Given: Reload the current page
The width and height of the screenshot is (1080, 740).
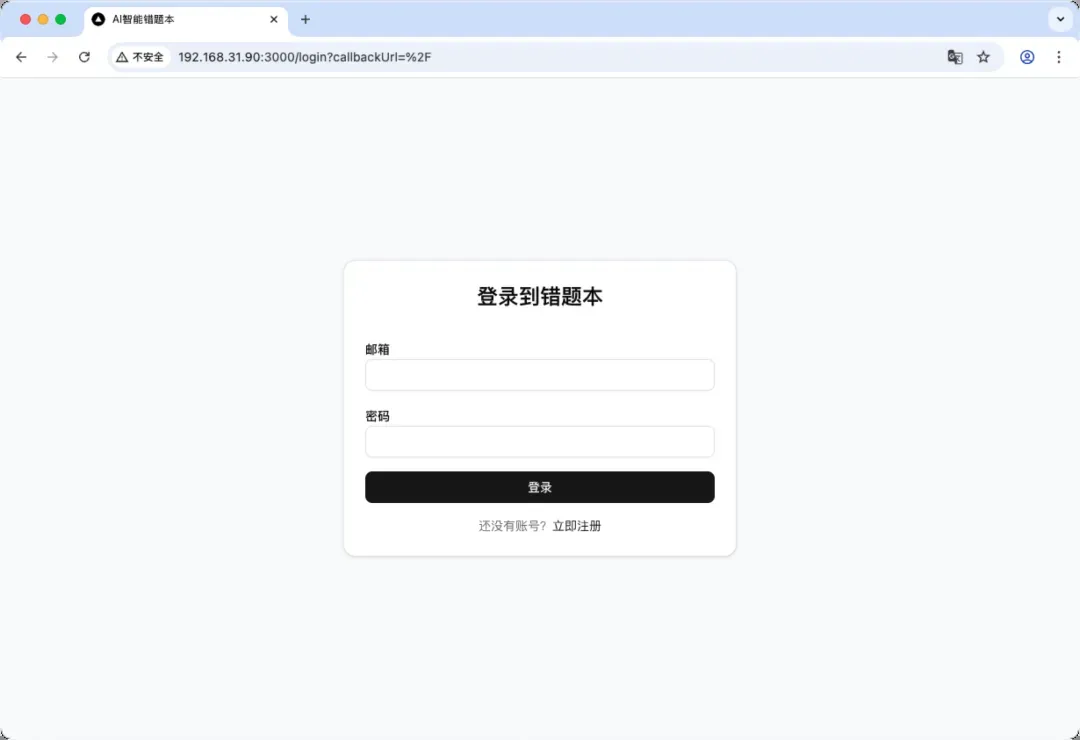Looking at the screenshot, I should click(84, 57).
